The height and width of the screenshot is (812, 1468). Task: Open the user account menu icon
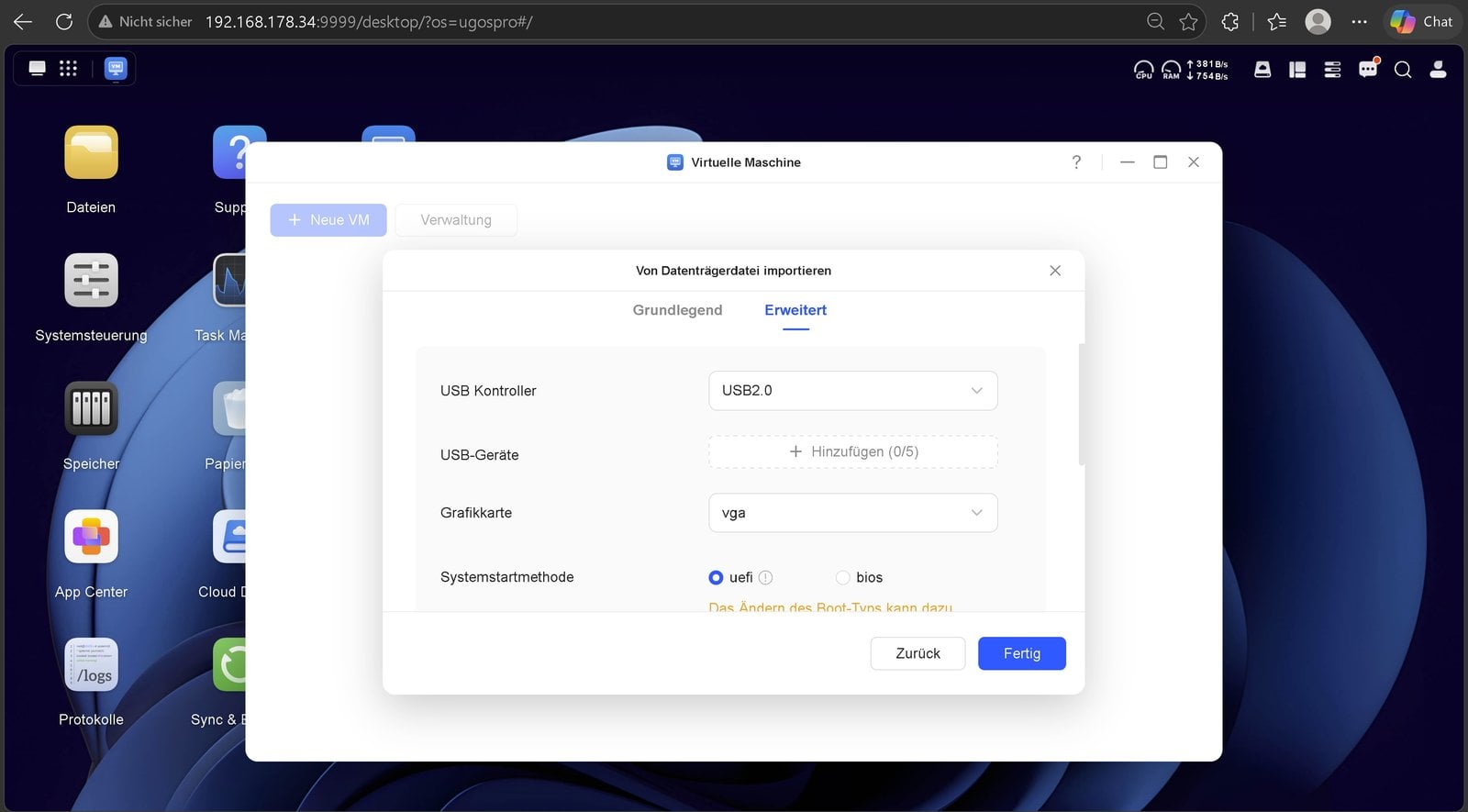point(1439,70)
